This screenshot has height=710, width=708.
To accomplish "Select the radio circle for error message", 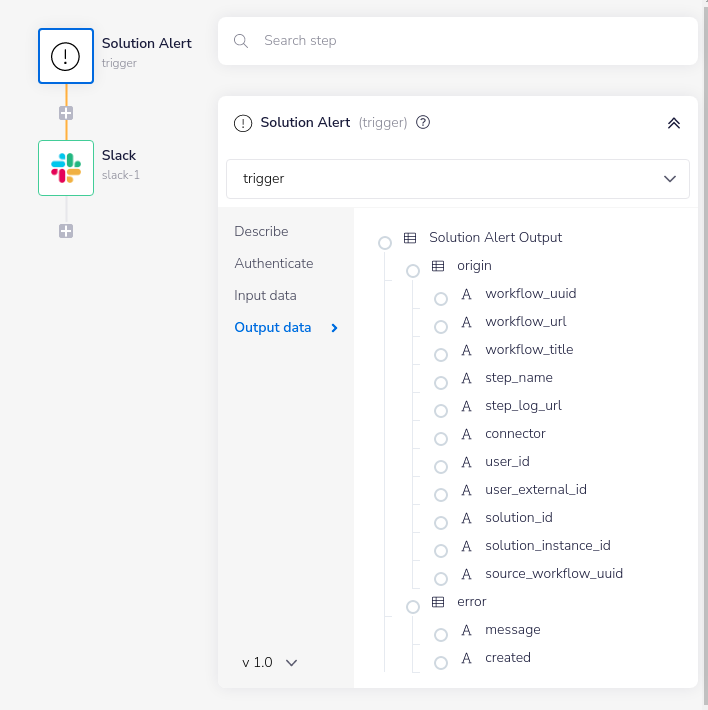I will coord(441,635).
